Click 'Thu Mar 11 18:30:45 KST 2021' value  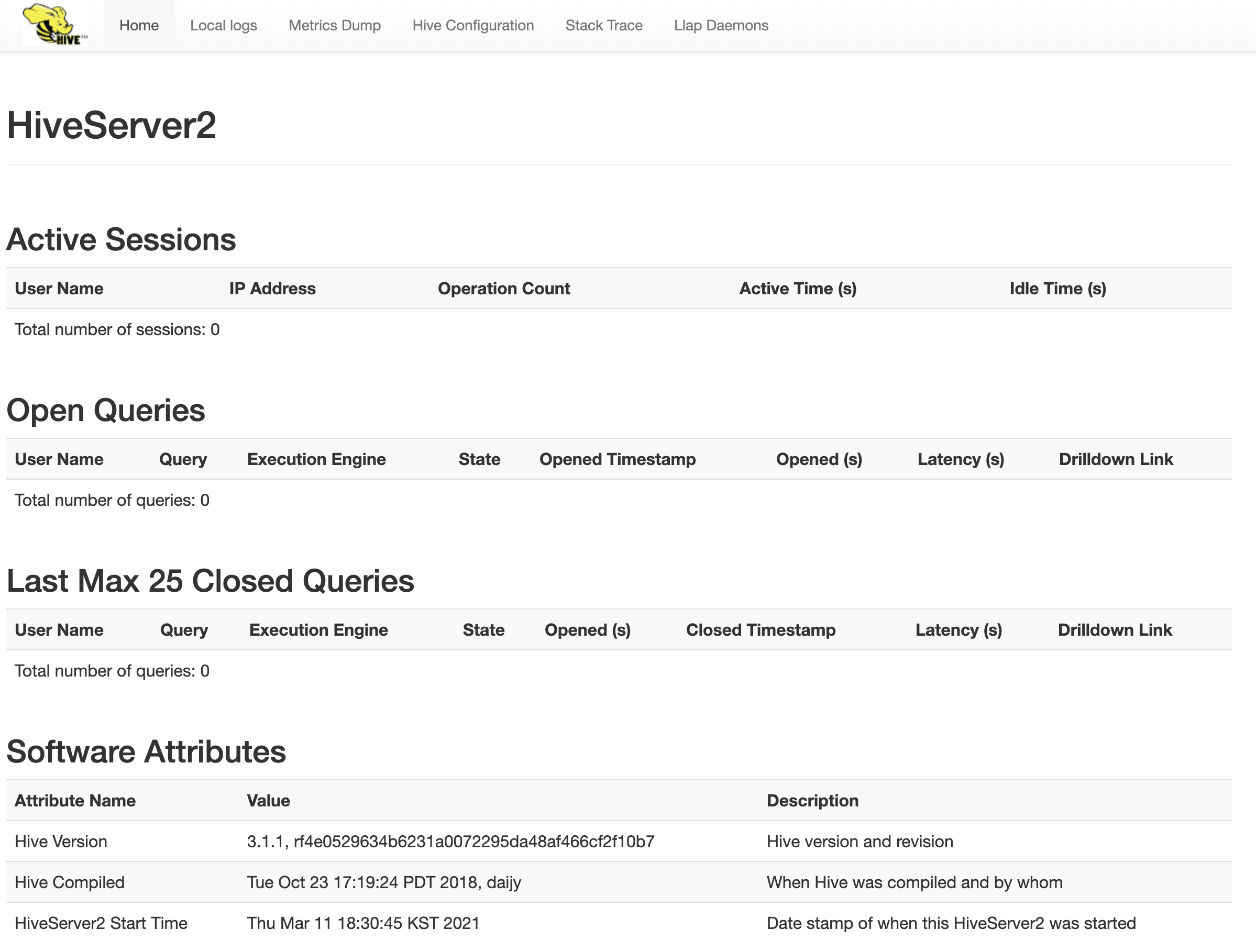[363, 923]
